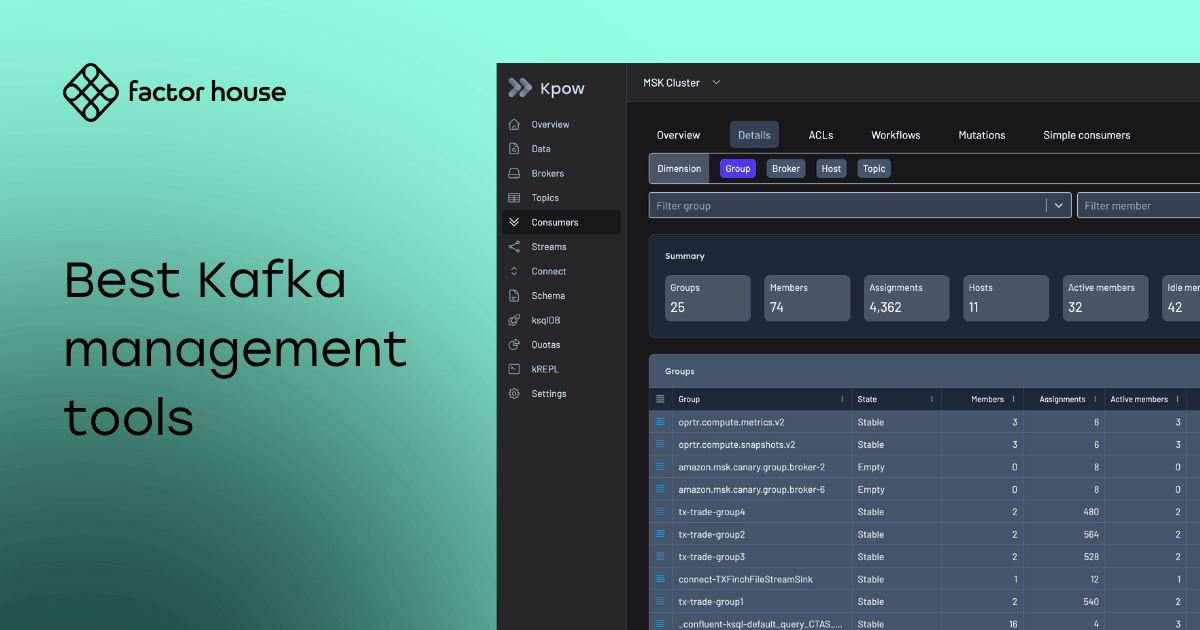Click row icon for amazon.msk.canary.group.broker-6
This screenshot has width=1200, height=630.
click(x=660, y=489)
